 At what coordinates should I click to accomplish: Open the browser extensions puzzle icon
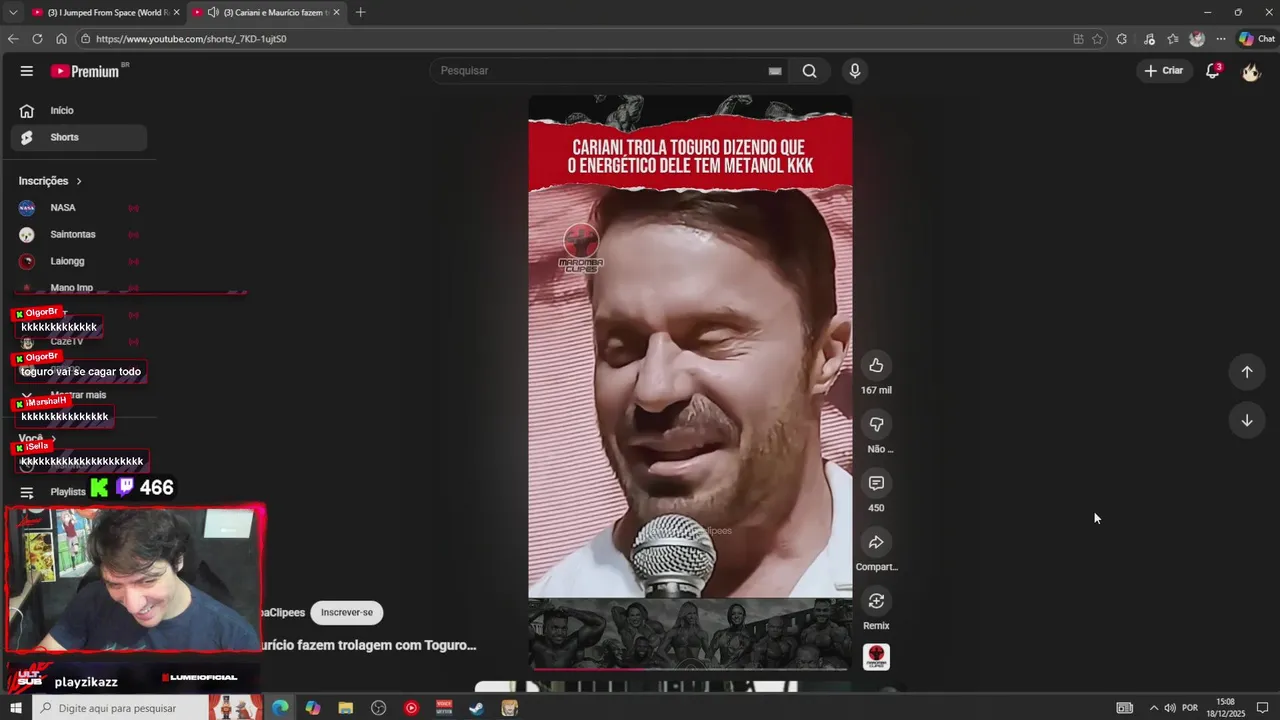1122,39
